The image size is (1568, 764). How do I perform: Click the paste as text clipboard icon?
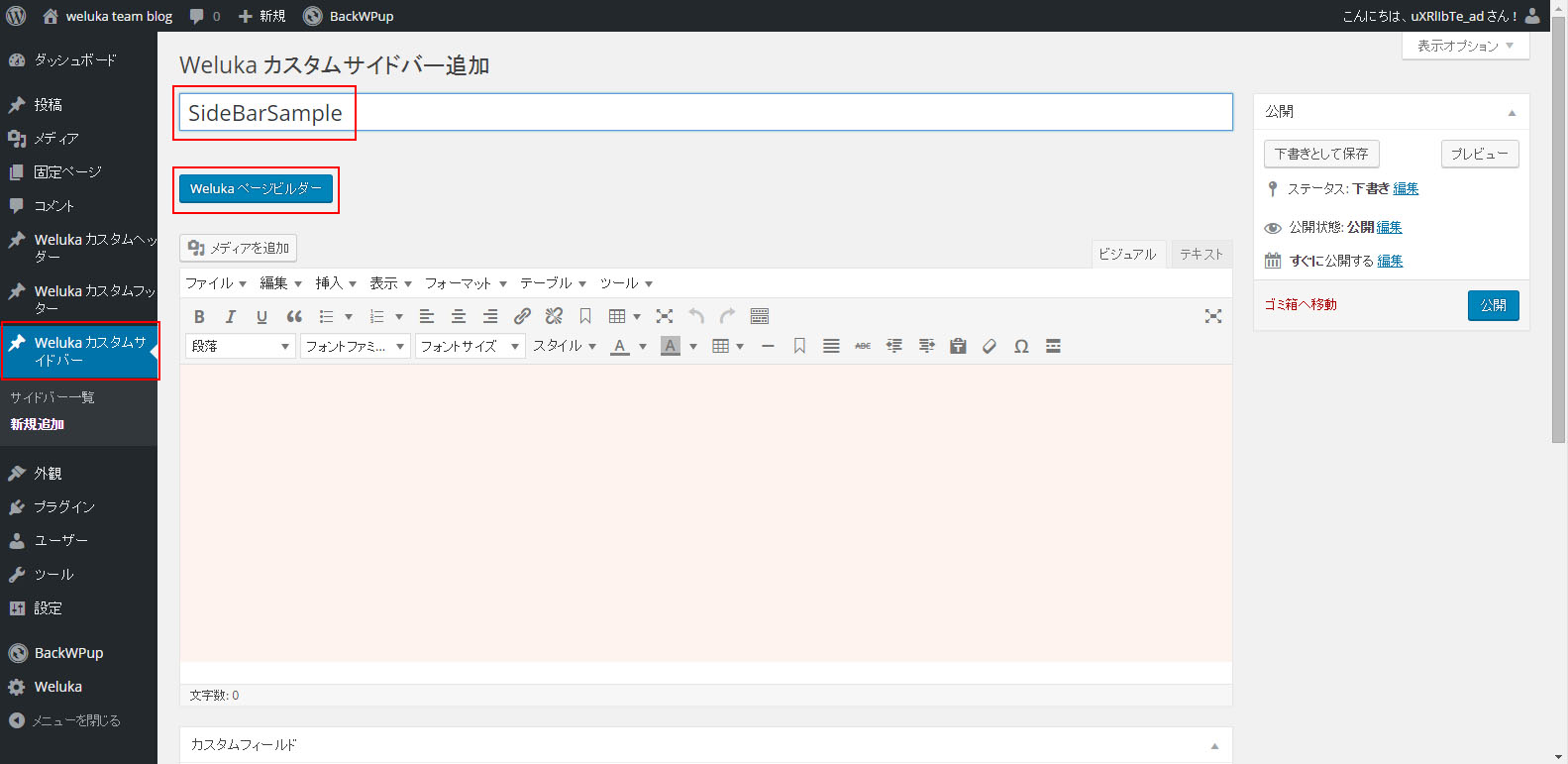click(958, 346)
